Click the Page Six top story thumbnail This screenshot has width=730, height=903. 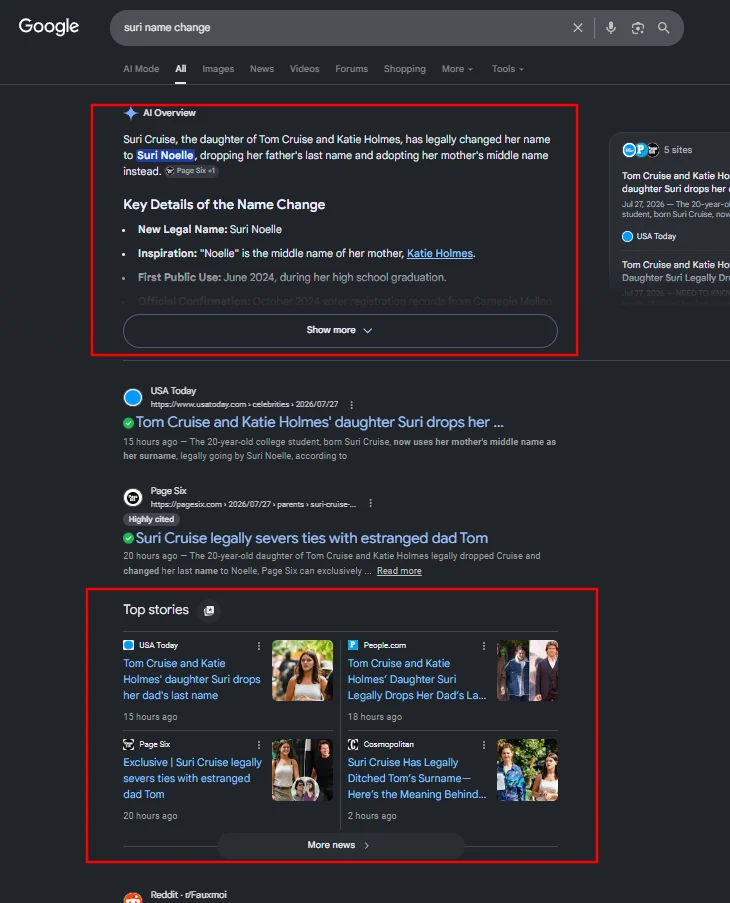point(302,770)
